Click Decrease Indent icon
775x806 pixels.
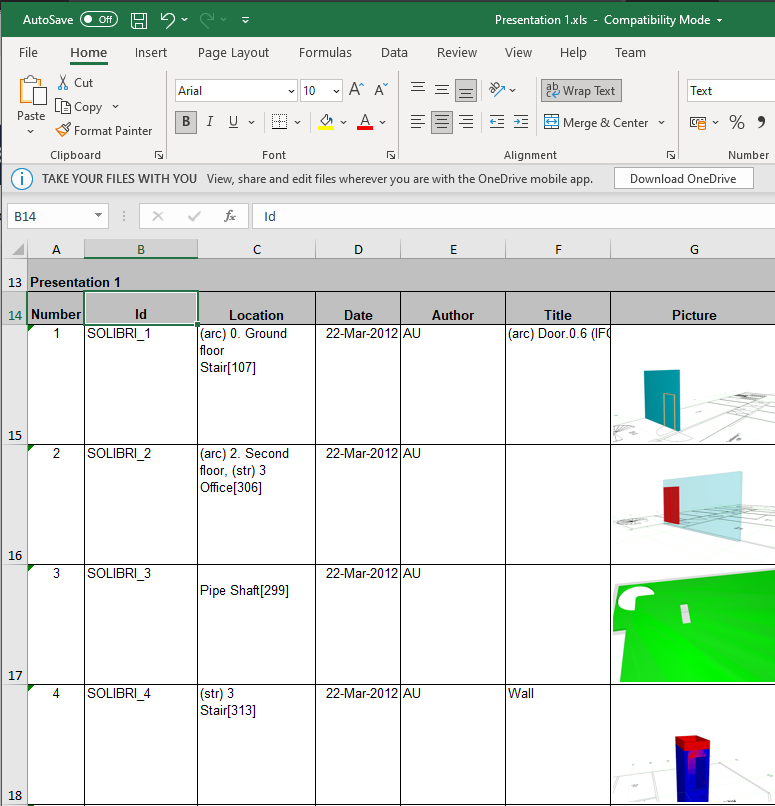coord(496,122)
